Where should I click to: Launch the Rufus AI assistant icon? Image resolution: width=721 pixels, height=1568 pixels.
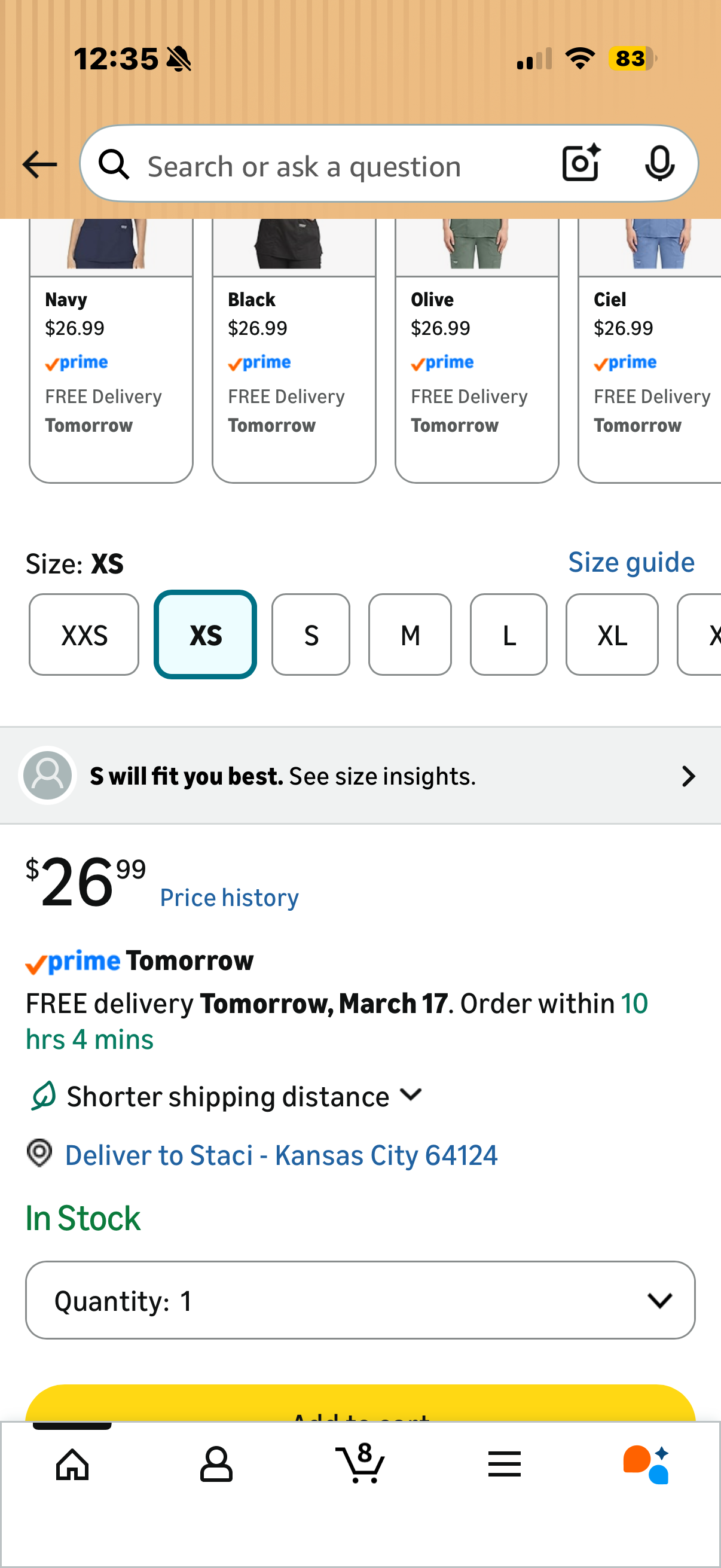647,1464
